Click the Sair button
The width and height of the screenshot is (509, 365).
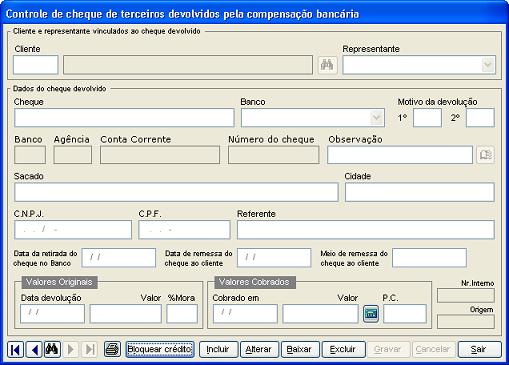(x=479, y=349)
